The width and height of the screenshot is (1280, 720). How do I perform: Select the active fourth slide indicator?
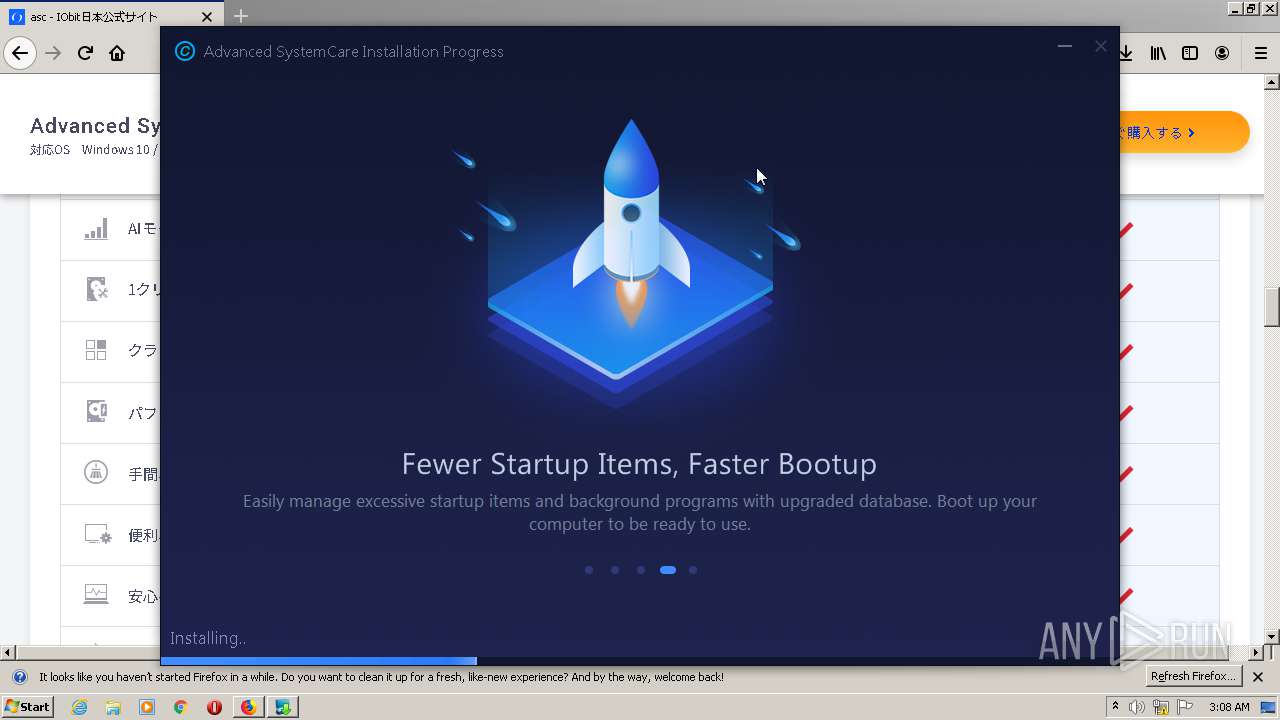click(668, 570)
